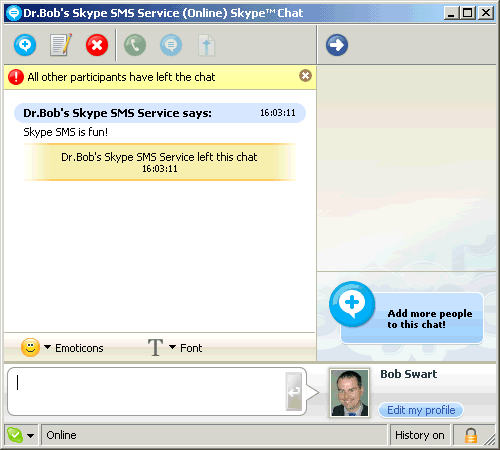Toggle the History on setting

coord(420,435)
